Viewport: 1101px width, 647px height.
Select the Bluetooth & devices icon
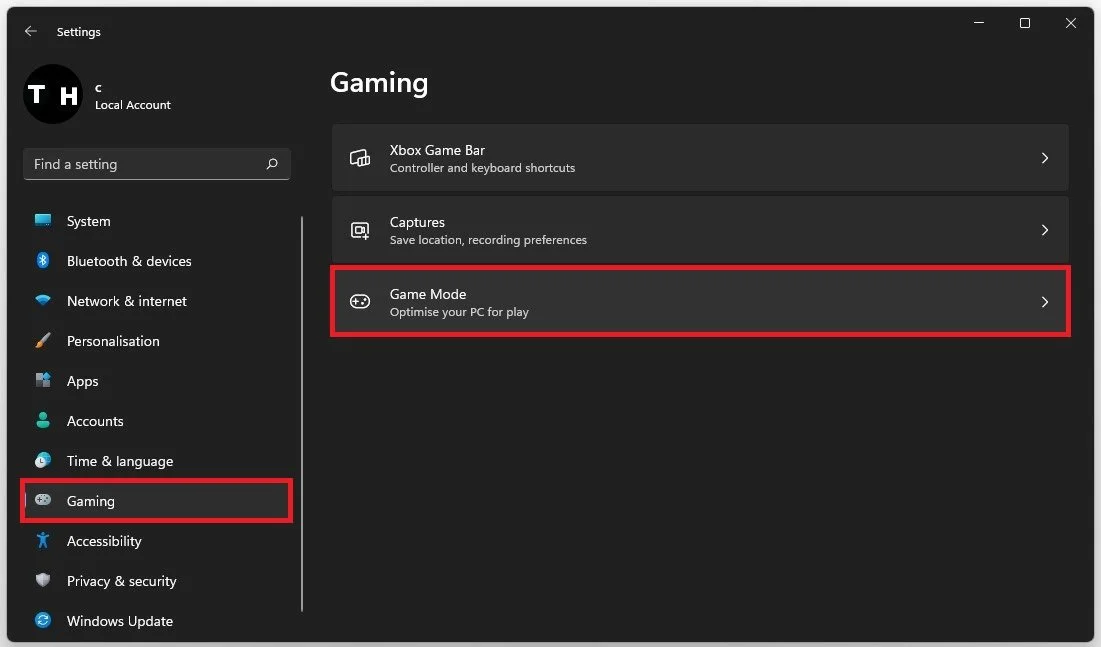pyautogui.click(x=43, y=261)
